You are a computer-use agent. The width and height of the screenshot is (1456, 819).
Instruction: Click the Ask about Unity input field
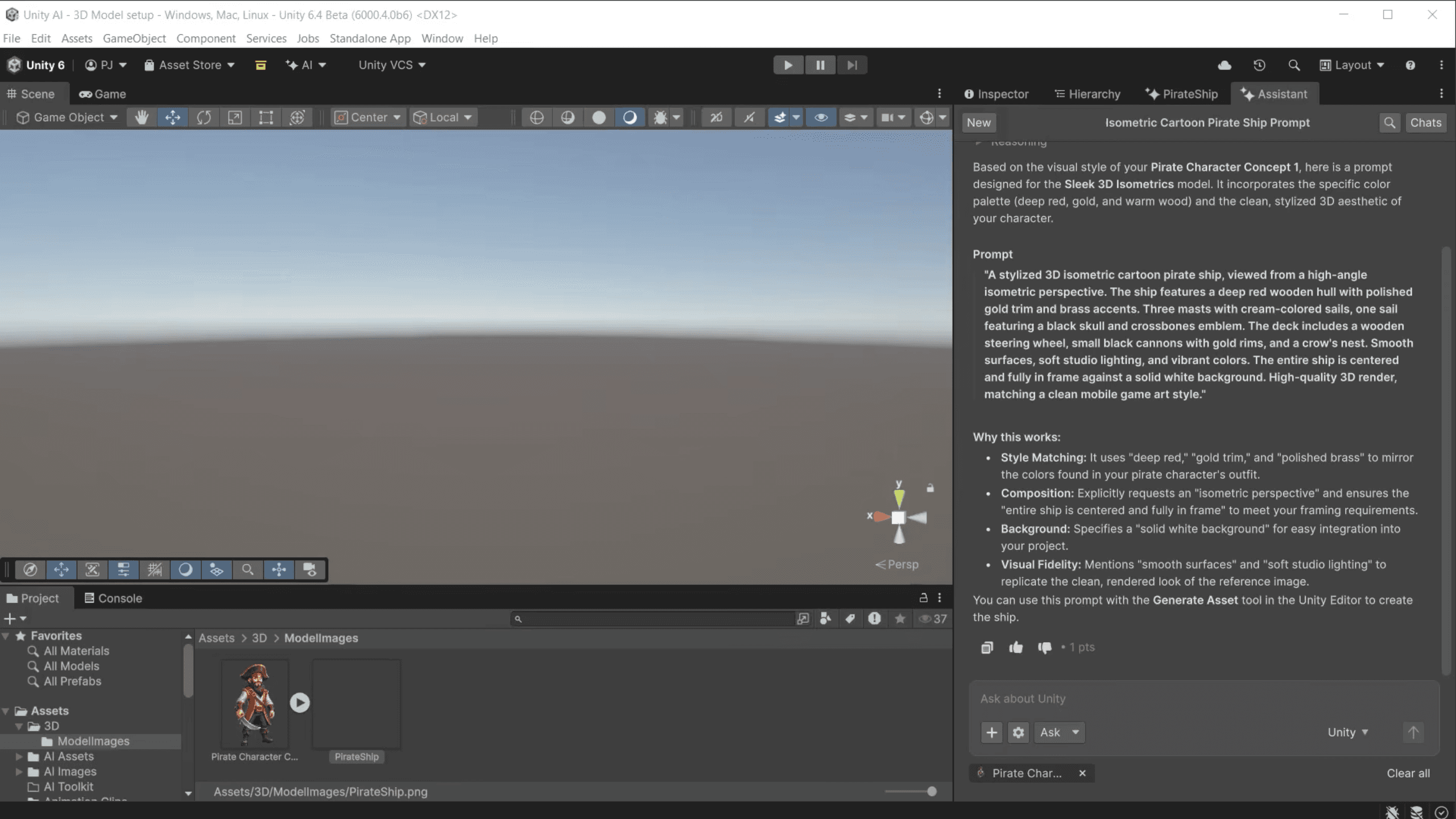pyautogui.click(x=1203, y=699)
